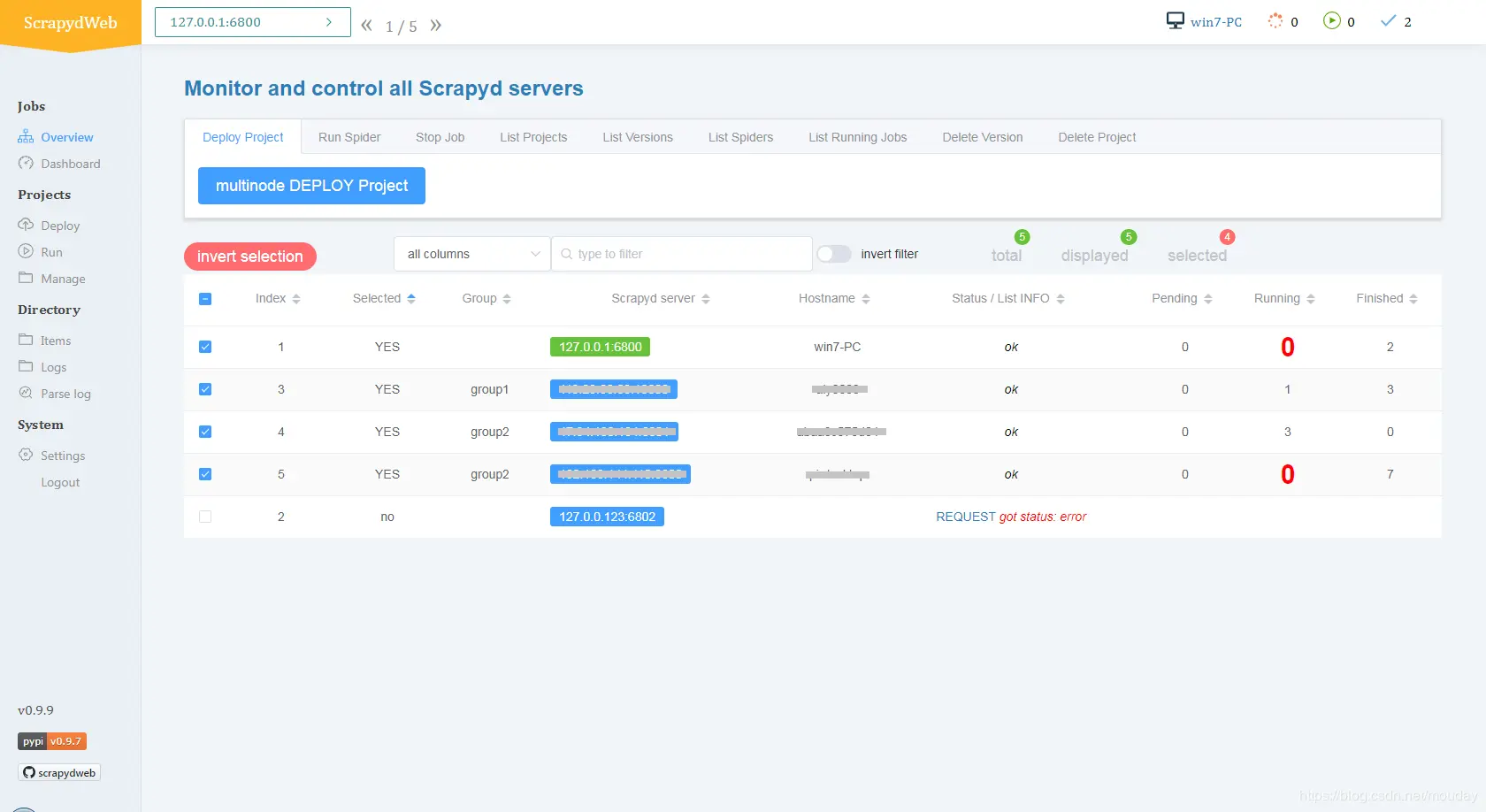Open the scrapydweb GitHub badge
The height and width of the screenshot is (812, 1486).
click(59, 772)
